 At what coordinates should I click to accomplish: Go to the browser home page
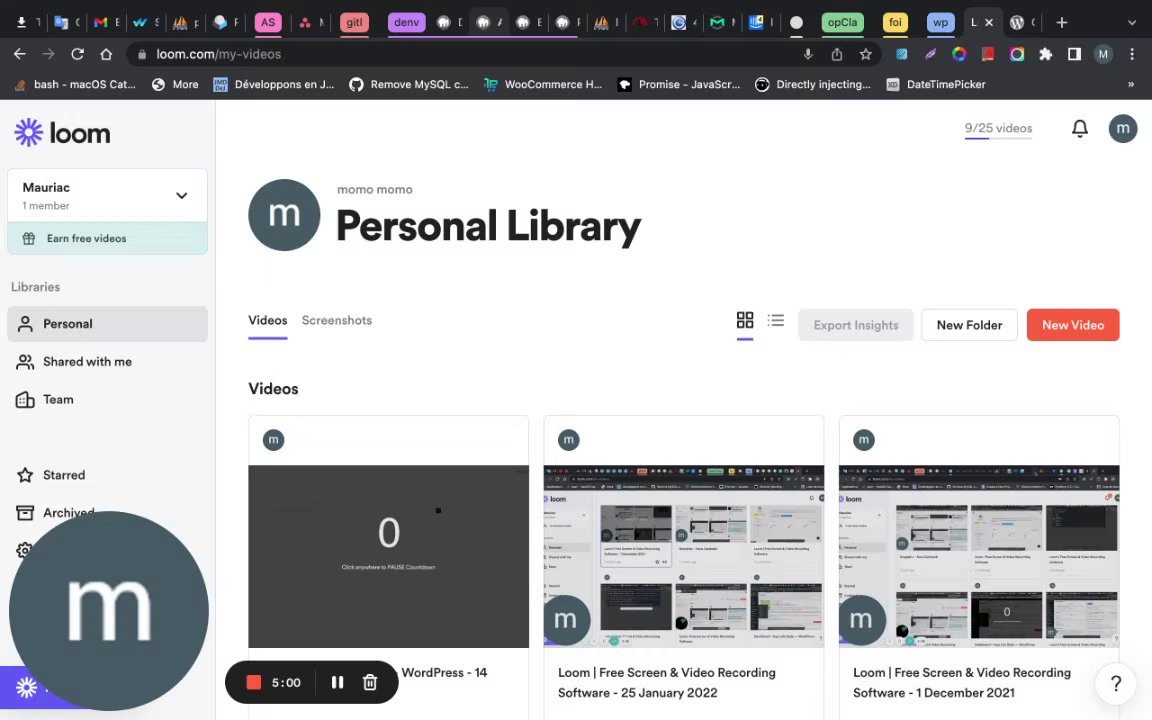[106, 54]
